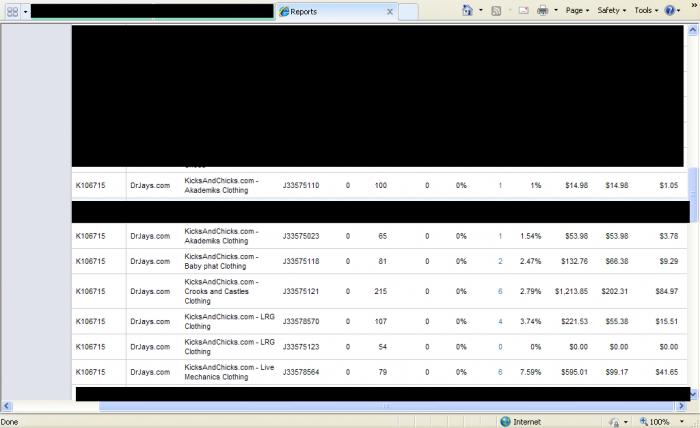Click the Help question mark icon
This screenshot has height=428, width=700.
[x=670, y=10]
